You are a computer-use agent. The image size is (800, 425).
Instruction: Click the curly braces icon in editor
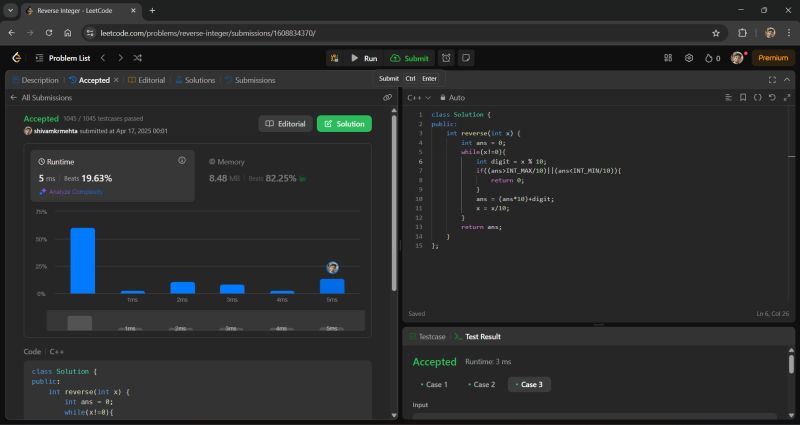[758, 97]
